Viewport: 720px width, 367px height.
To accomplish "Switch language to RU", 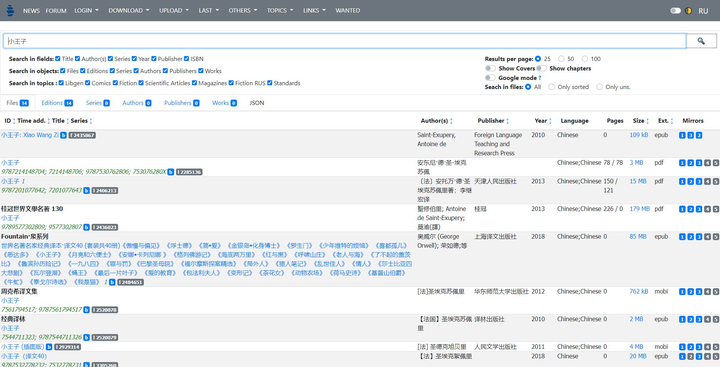I will click(x=703, y=11).
